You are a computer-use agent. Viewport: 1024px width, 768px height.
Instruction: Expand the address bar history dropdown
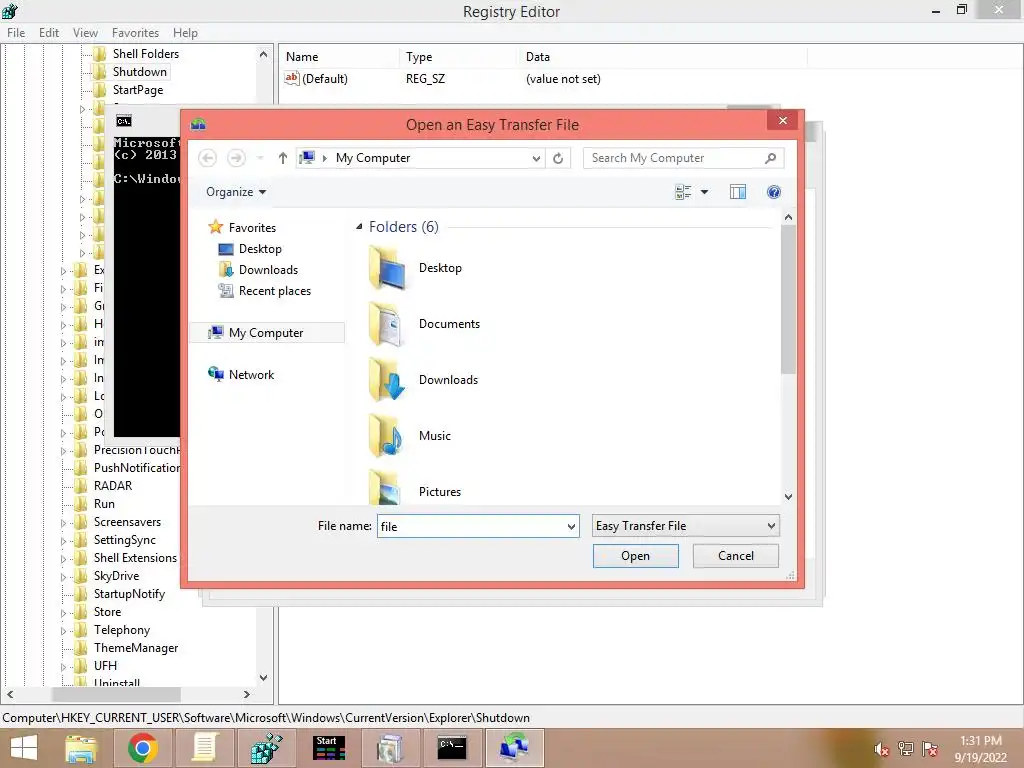pyautogui.click(x=536, y=158)
